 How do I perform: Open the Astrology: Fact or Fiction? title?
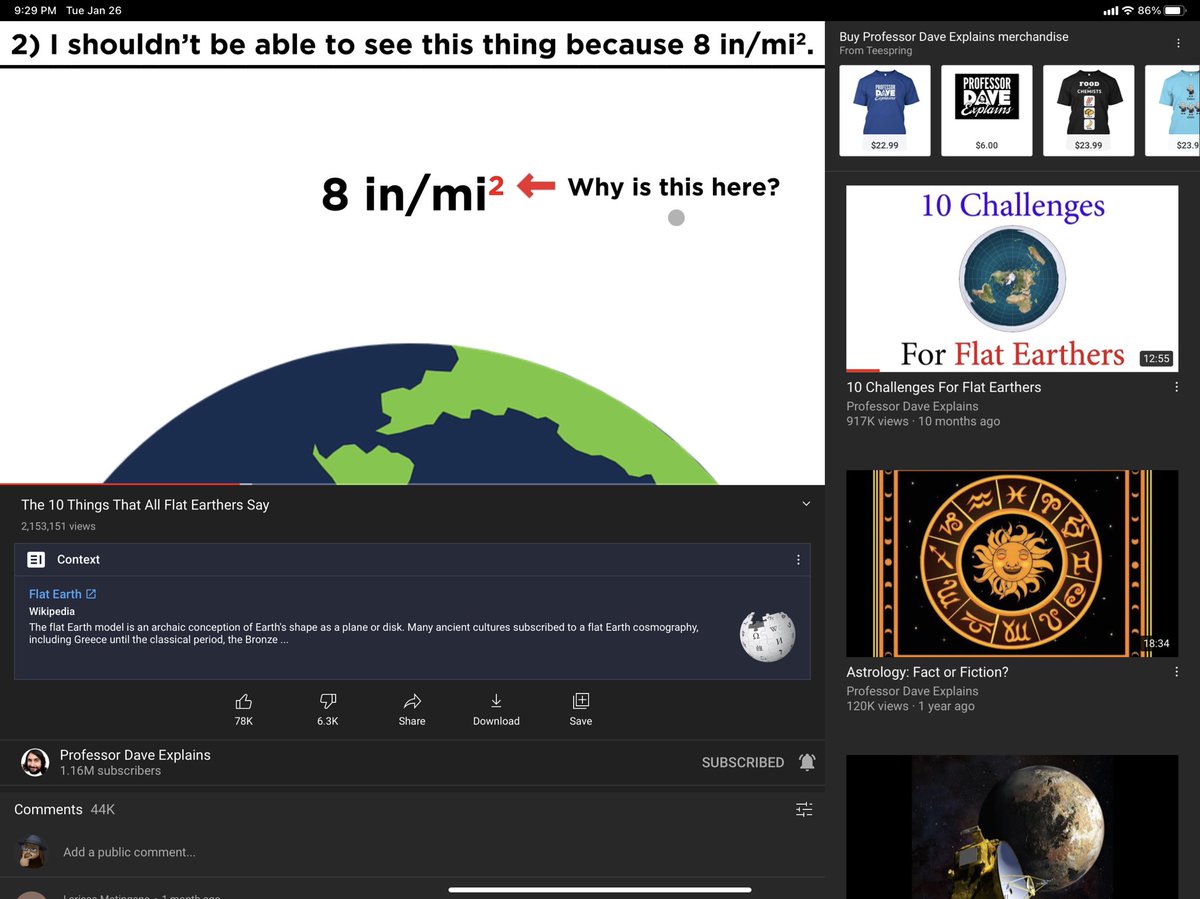(927, 672)
